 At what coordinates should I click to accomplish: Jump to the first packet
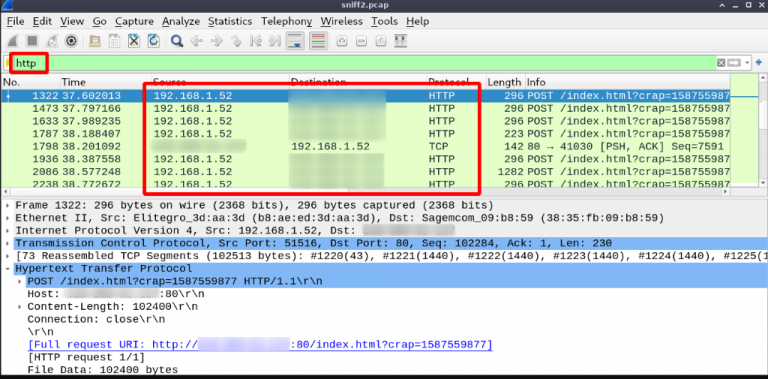pos(255,41)
